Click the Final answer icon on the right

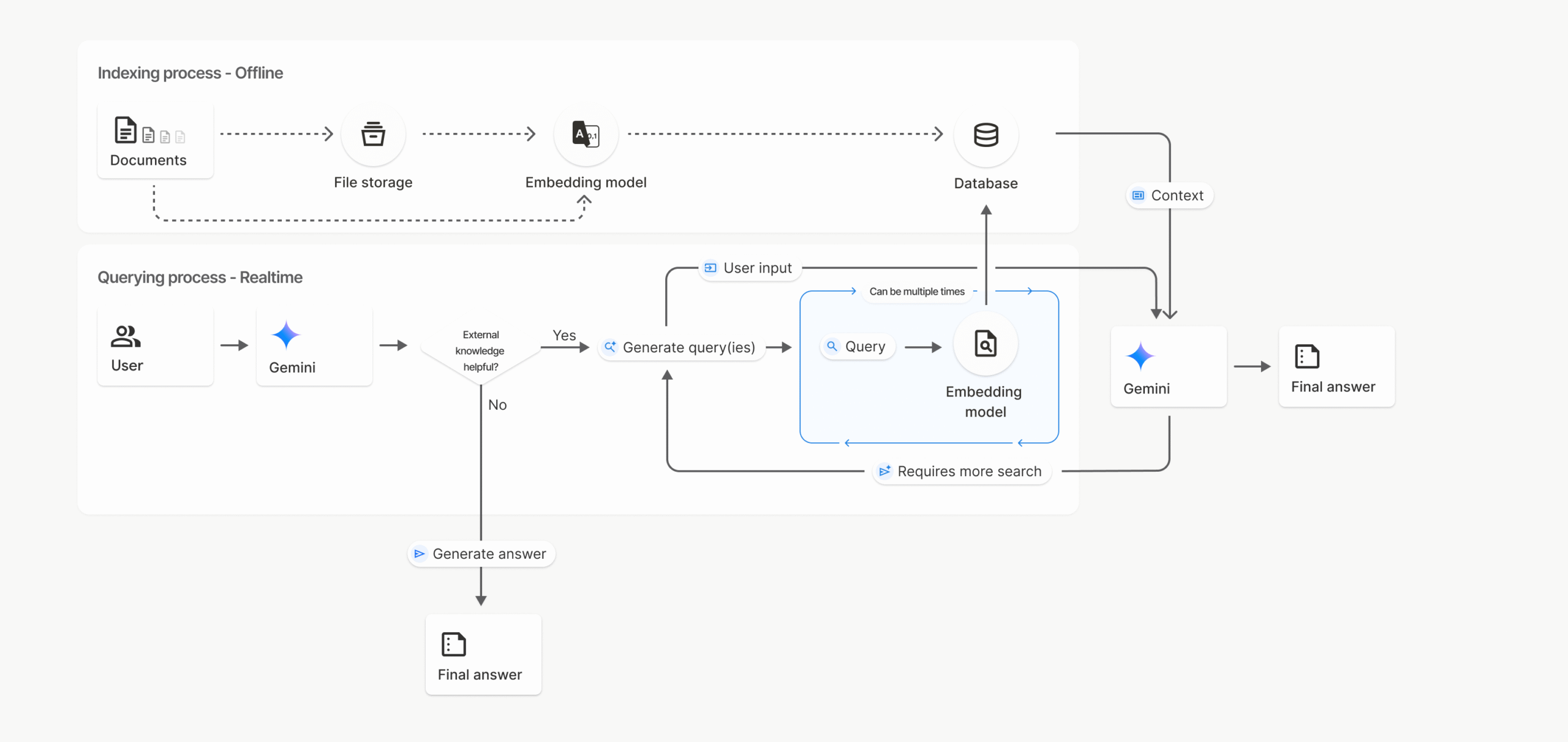point(1307,356)
